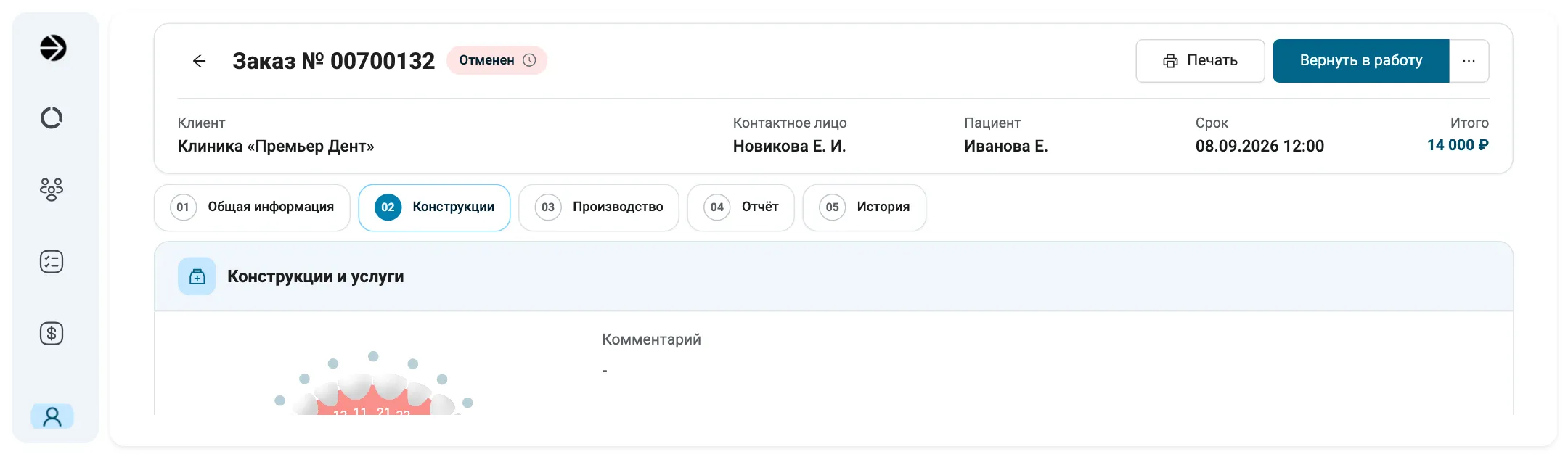This screenshot has height=457, width=1568.
Task: Click the deadline 08.09.2026 12:00
Action: tap(1259, 146)
